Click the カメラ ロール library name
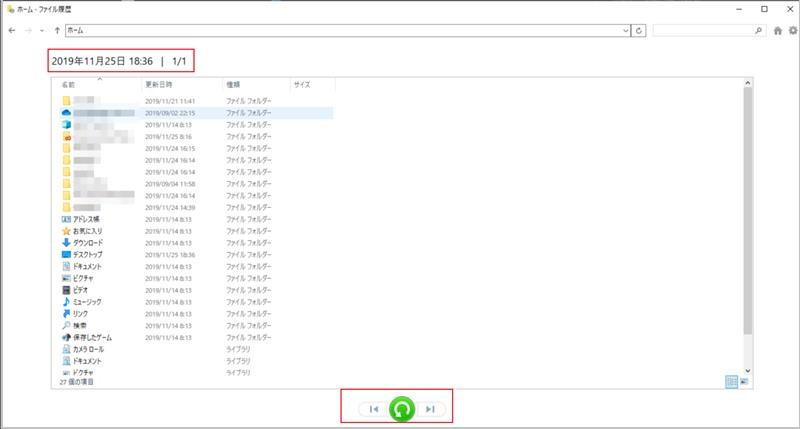Viewport: 800px width, 429px height. pyautogui.click(x=88, y=349)
